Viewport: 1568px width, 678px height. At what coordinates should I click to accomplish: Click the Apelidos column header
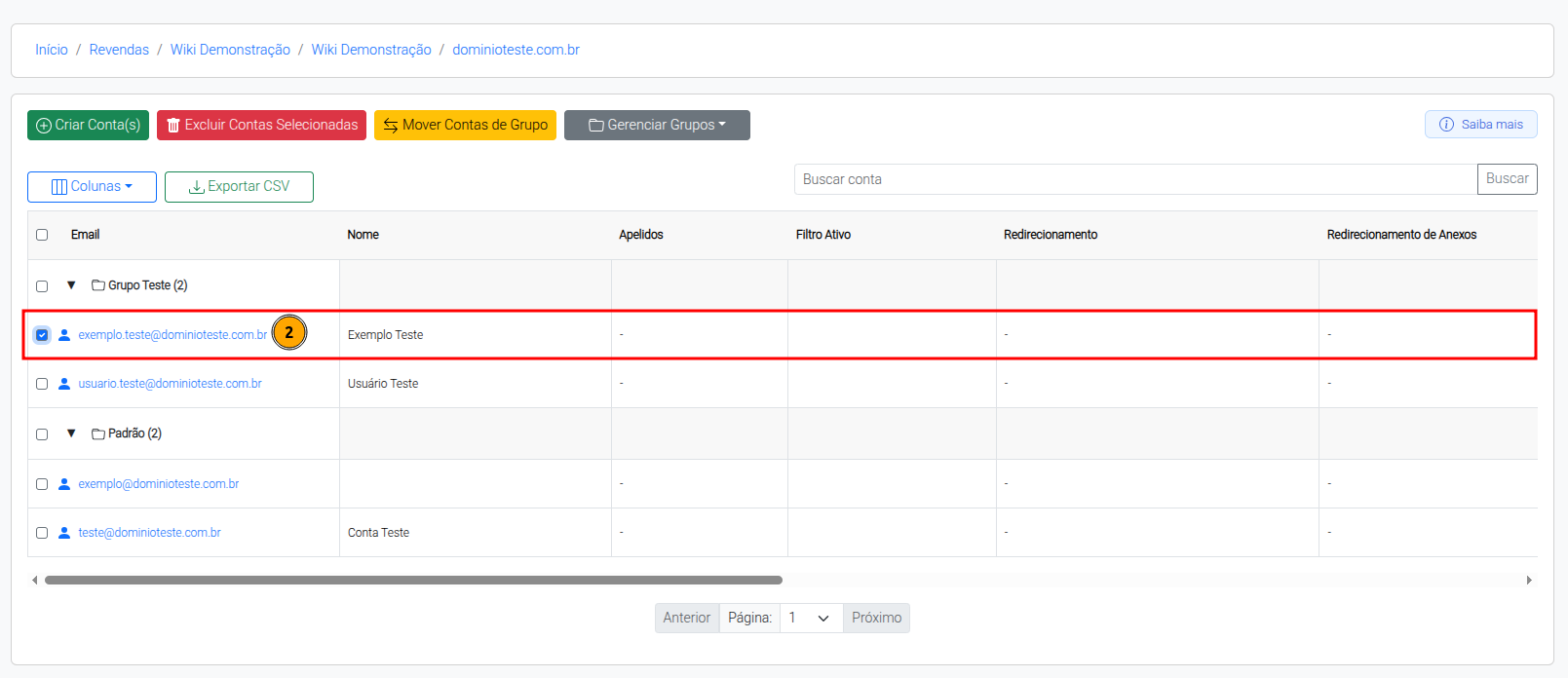(x=641, y=235)
